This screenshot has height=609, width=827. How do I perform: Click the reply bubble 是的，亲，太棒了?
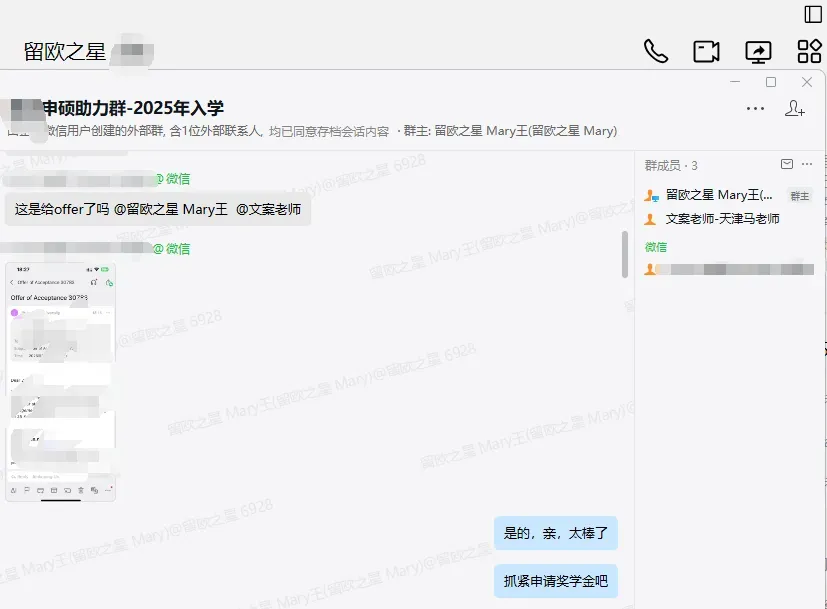555,533
